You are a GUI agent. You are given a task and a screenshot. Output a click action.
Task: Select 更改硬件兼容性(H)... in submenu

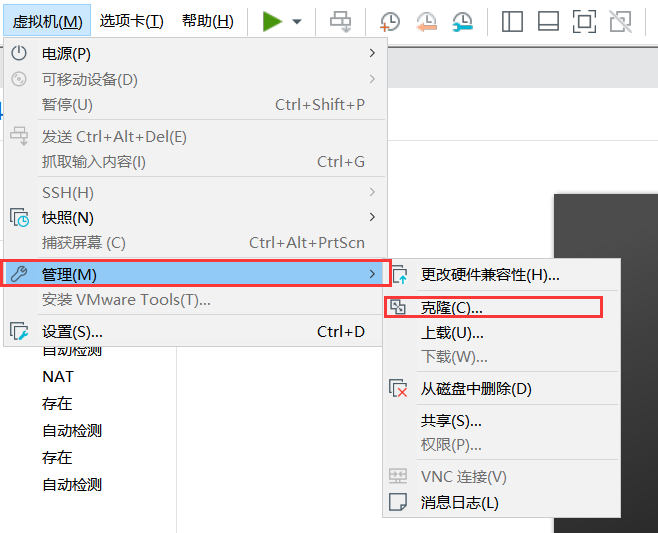(502, 275)
